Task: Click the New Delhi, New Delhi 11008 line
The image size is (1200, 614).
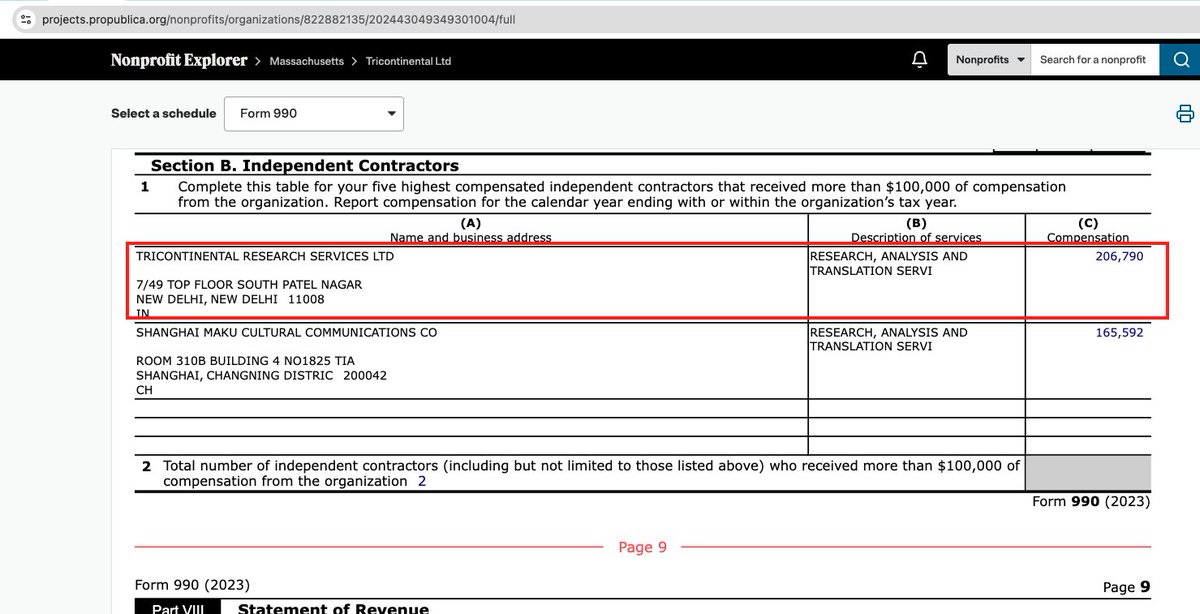Action: coord(230,299)
